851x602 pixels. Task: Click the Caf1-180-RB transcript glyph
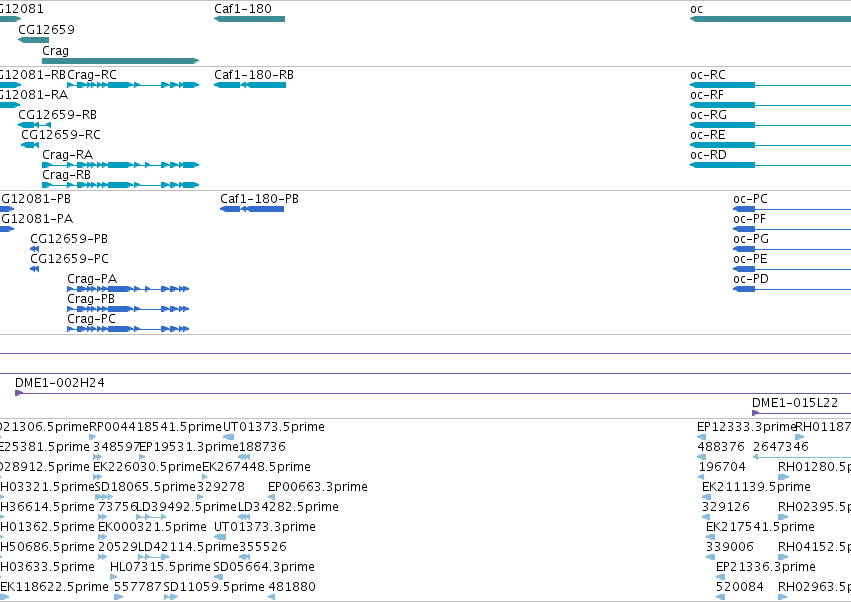250,85
